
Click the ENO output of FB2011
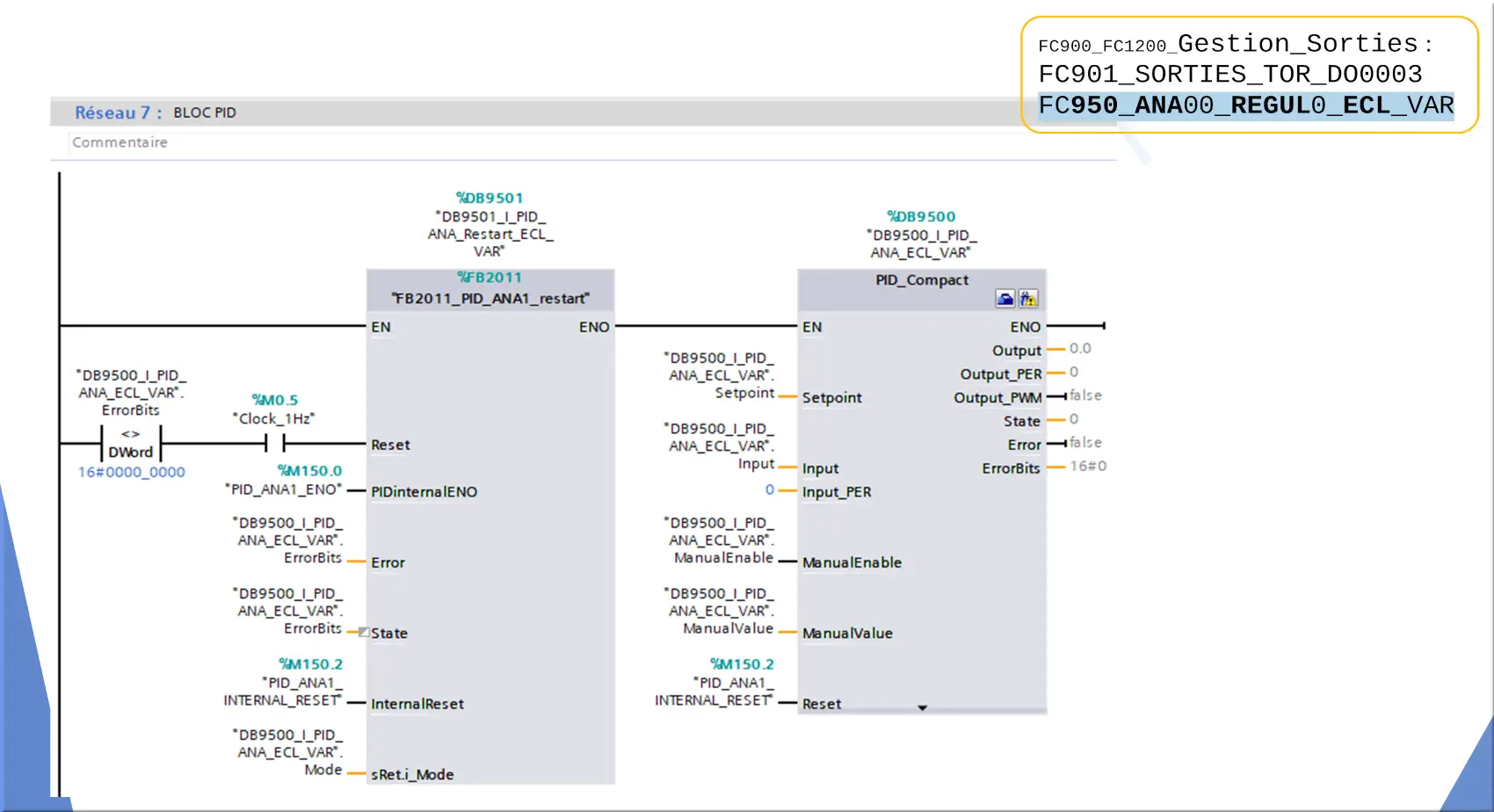click(594, 327)
